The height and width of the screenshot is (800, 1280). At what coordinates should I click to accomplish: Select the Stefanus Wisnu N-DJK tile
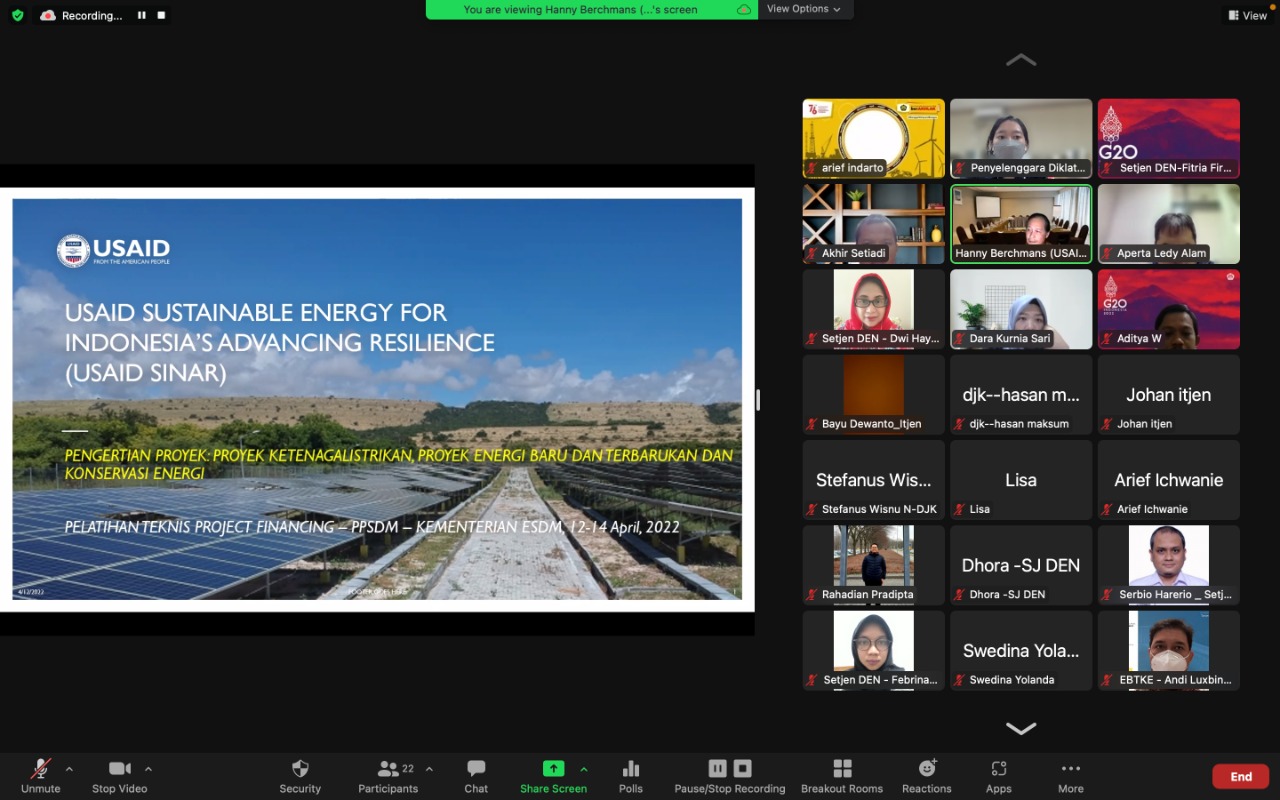point(874,480)
